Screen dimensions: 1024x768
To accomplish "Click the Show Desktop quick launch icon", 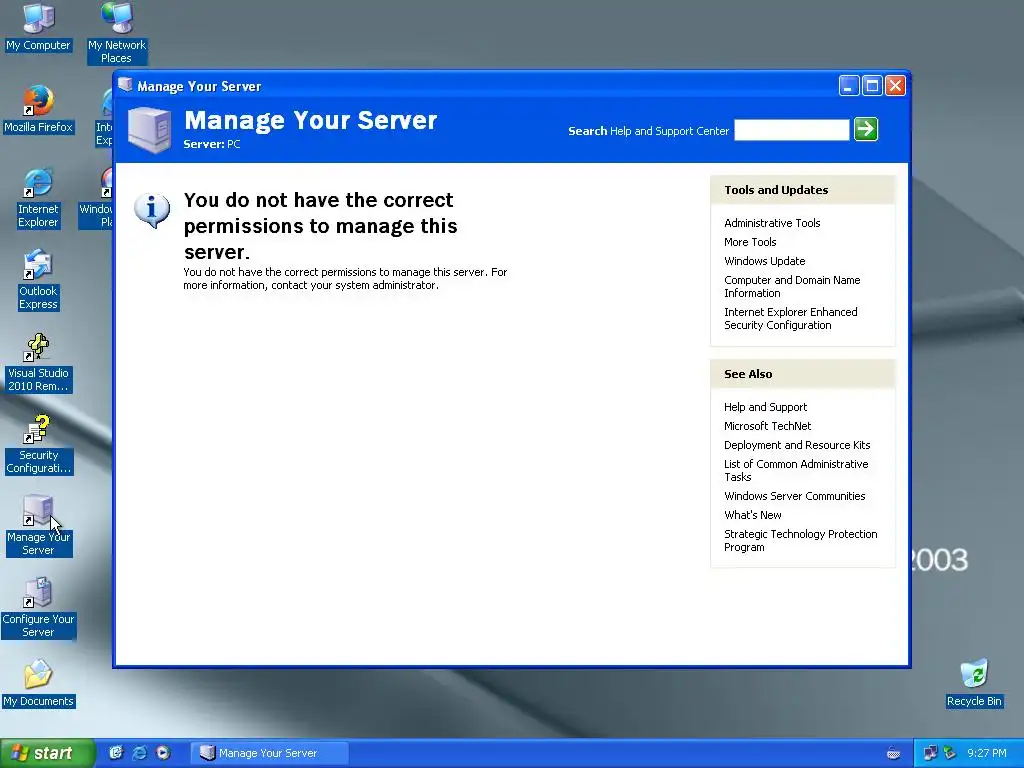I will pyautogui.click(x=116, y=752).
